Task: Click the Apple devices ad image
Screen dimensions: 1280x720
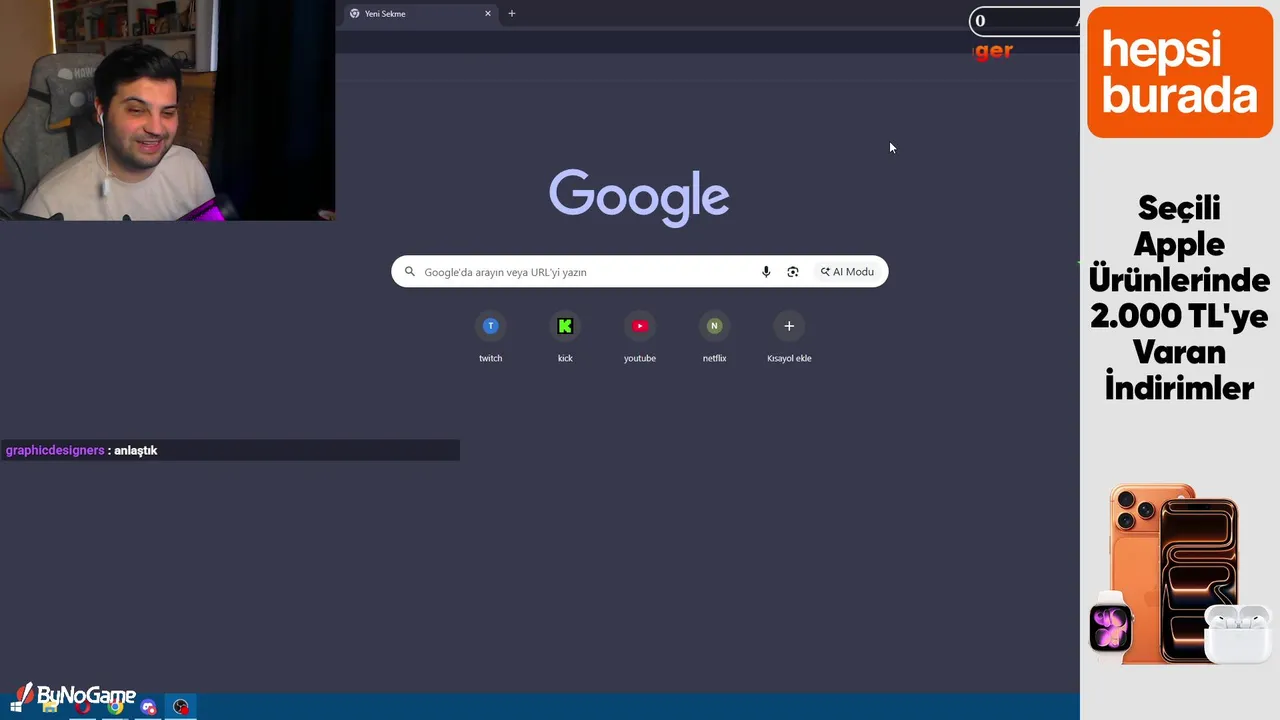Action: (x=1180, y=575)
